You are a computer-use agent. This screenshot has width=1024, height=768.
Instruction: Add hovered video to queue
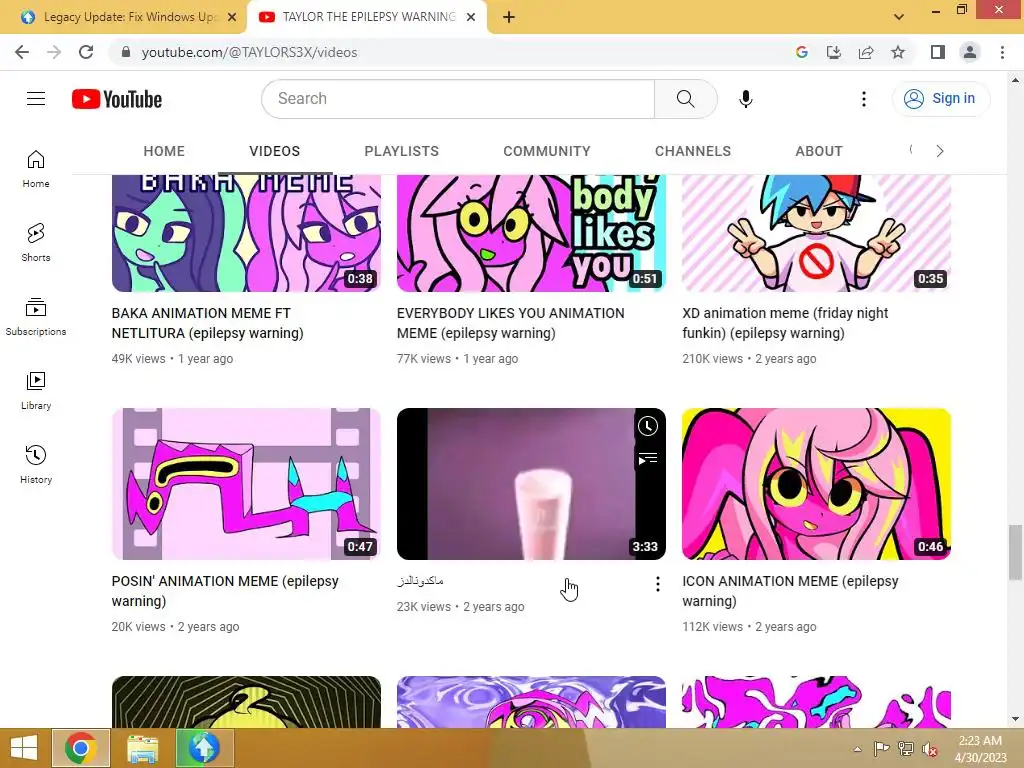[647, 460]
